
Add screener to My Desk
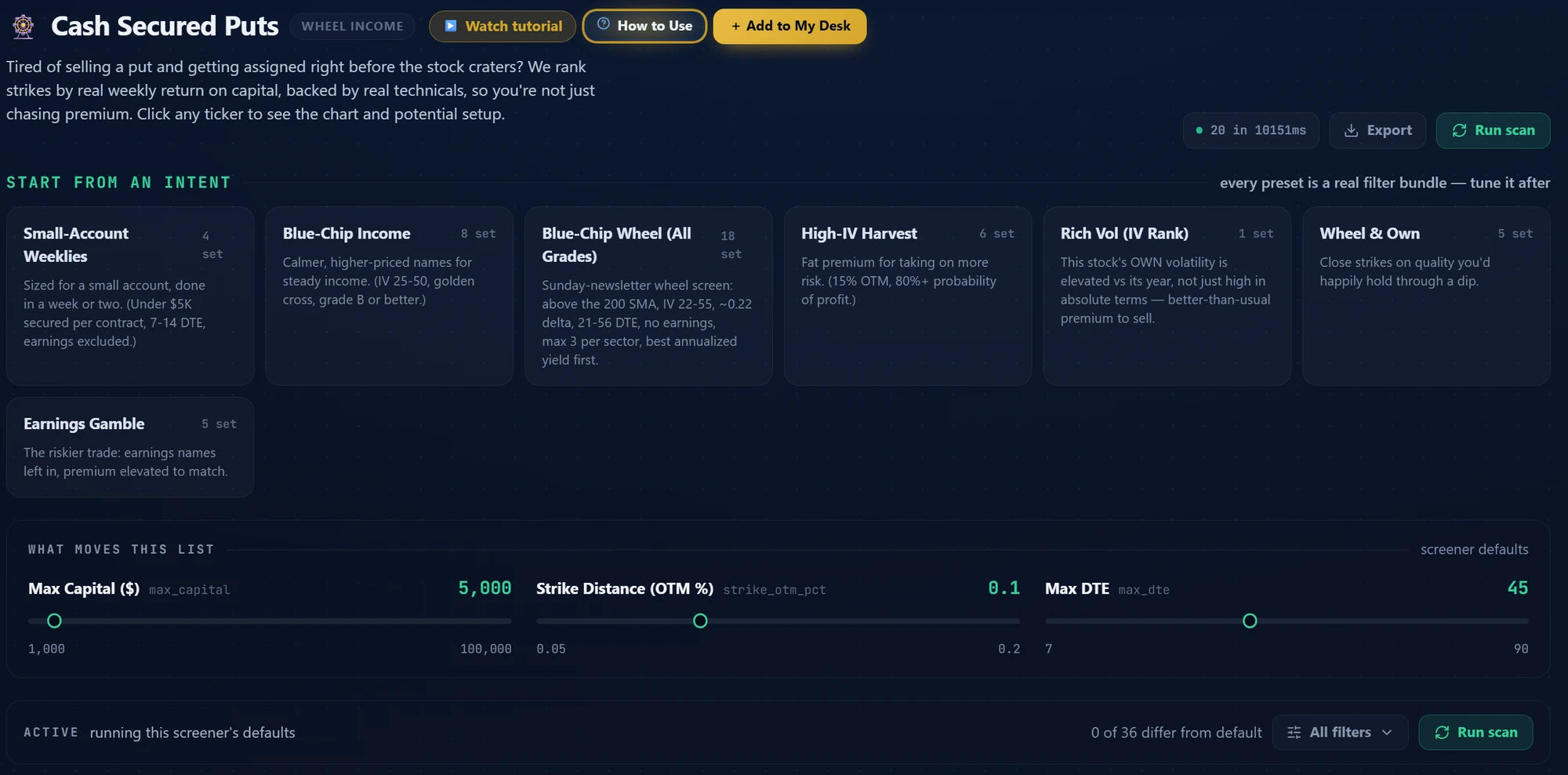pos(789,26)
